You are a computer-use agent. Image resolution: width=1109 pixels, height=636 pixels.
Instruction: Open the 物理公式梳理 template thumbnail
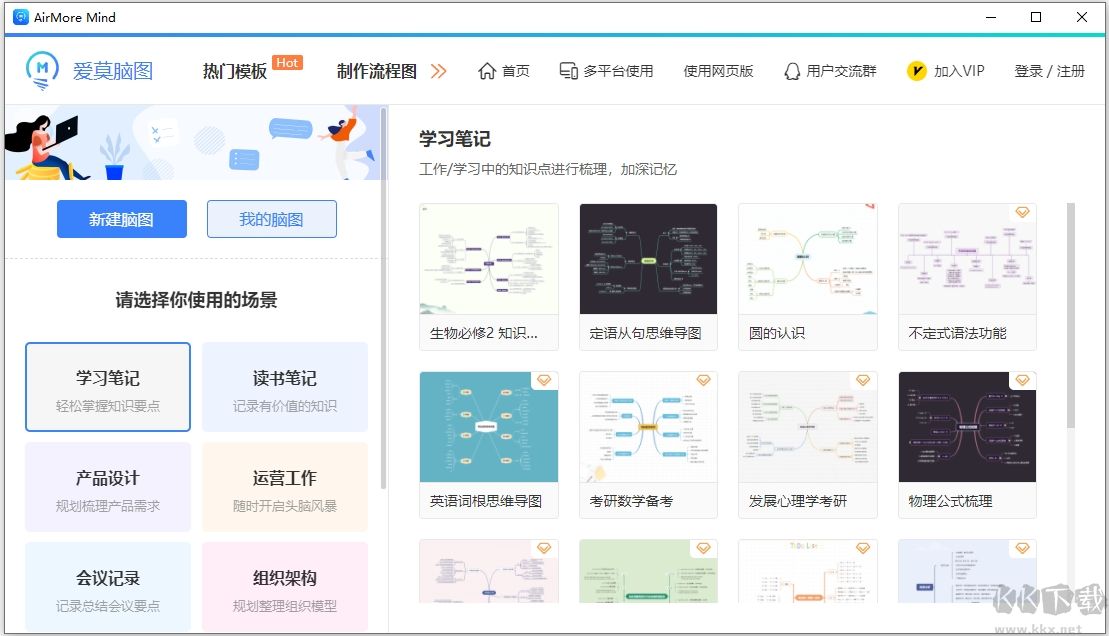pyautogui.click(x=968, y=427)
